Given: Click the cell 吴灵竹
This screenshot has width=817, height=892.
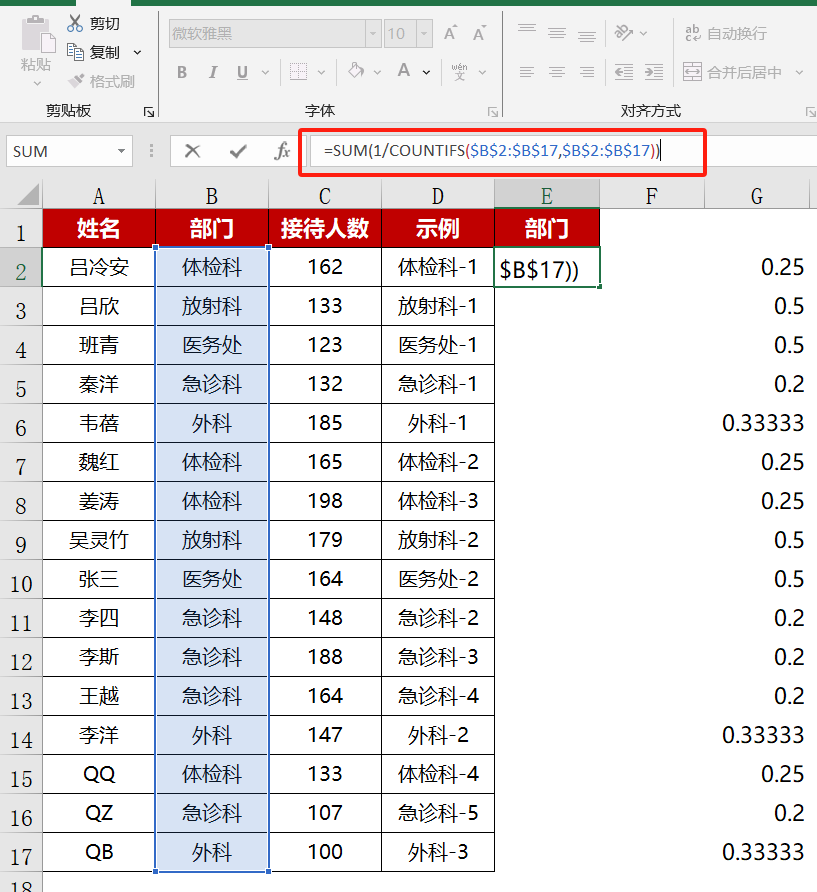Looking at the screenshot, I should click(x=98, y=540).
